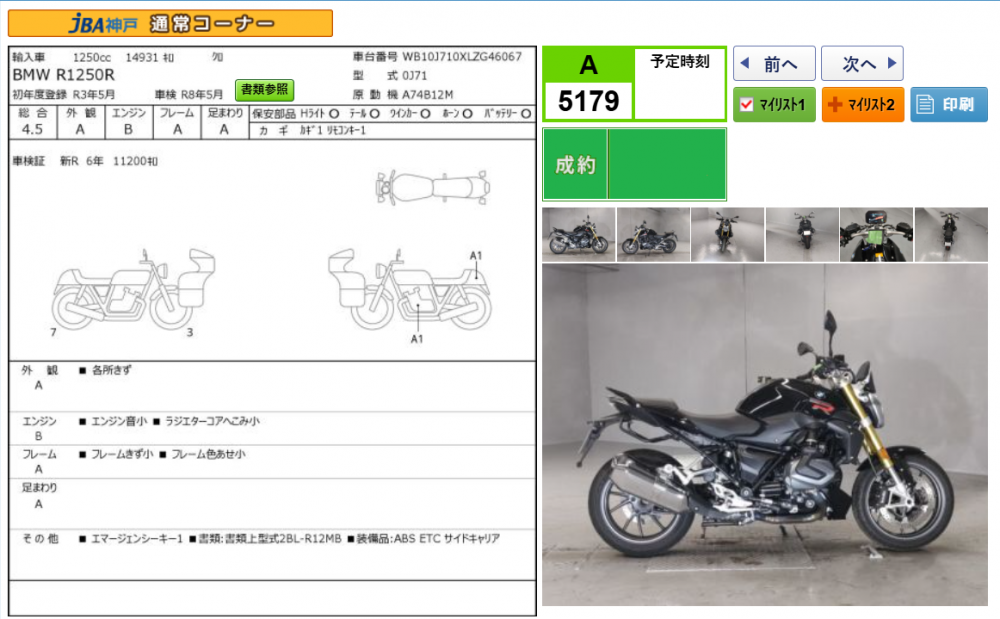This screenshot has height=619, width=1000.
Task: Click the 各所きず exterior note
Action: tap(112, 370)
